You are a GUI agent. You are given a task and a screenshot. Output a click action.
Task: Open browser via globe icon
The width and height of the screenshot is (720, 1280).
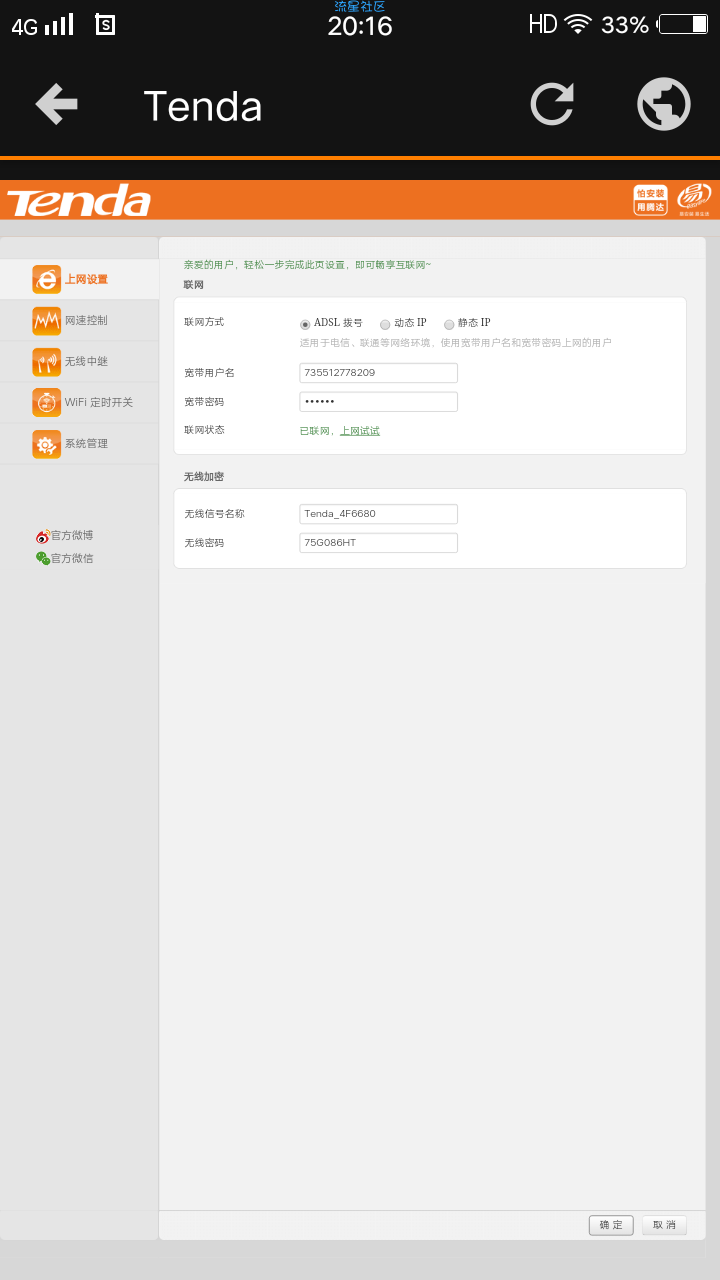[664, 104]
